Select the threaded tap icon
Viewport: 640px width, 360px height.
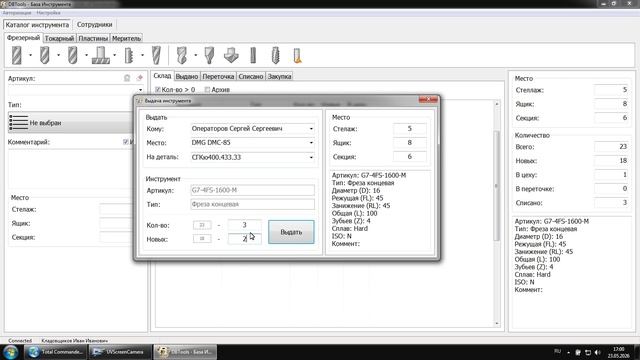coord(276,56)
